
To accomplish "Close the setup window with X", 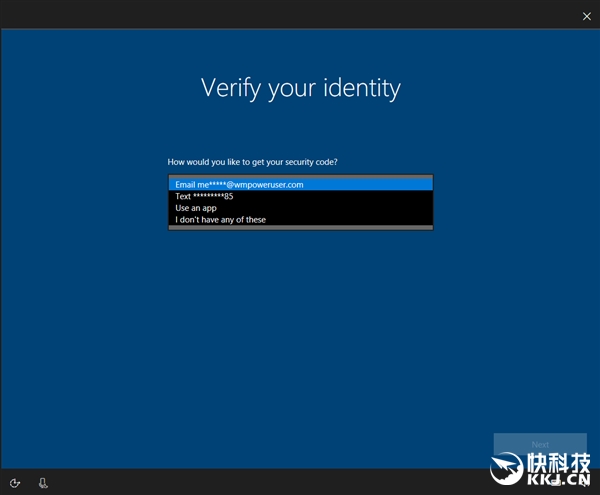I will point(586,15).
